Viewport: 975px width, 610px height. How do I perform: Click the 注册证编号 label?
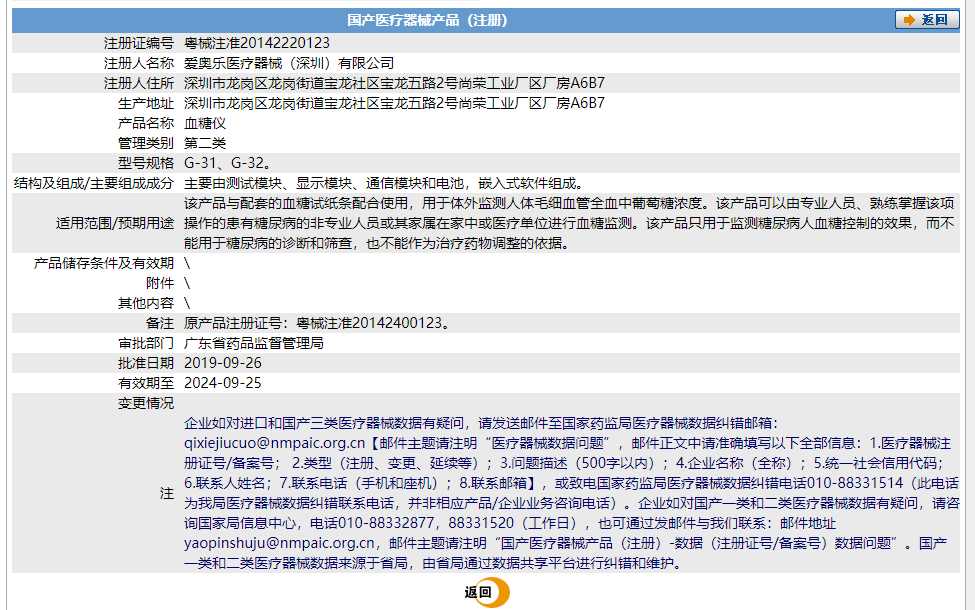click(139, 43)
